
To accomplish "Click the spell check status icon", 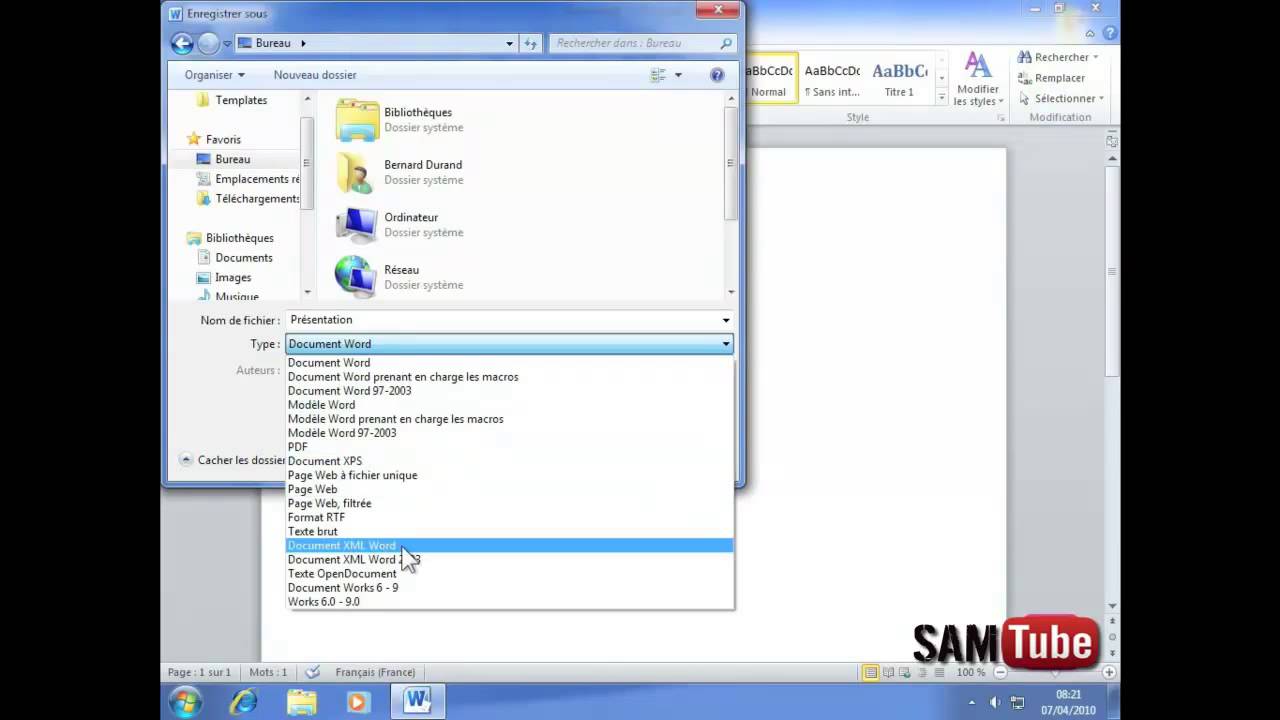I will pyautogui.click(x=312, y=672).
